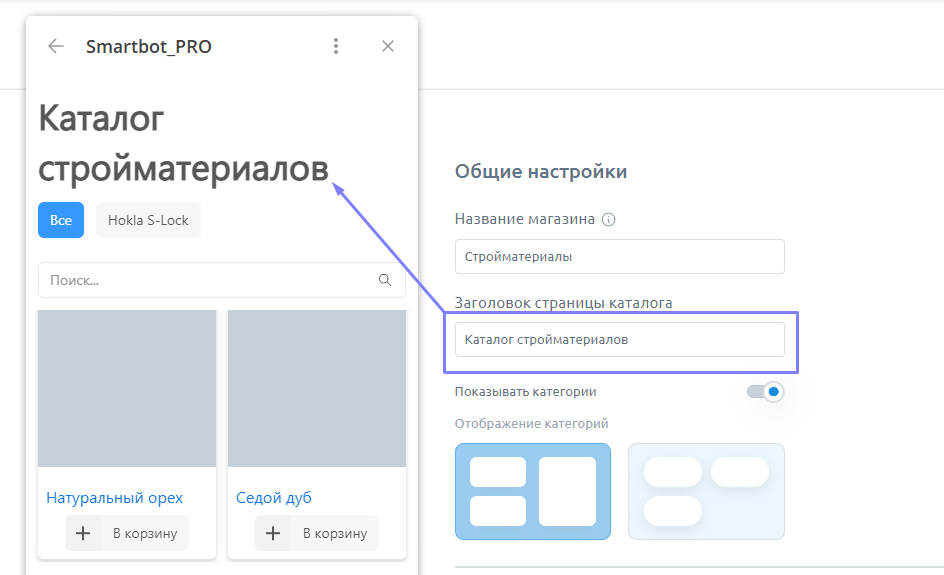Click the Общие настройки heading

pyautogui.click(x=541, y=172)
